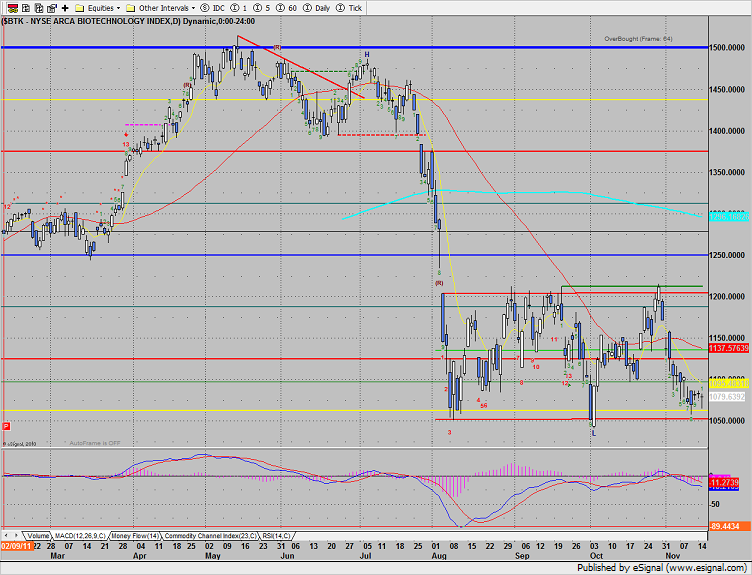The image size is (752, 575).
Task: Click the 1500.0000 price axis label
Action: tap(728, 47)
